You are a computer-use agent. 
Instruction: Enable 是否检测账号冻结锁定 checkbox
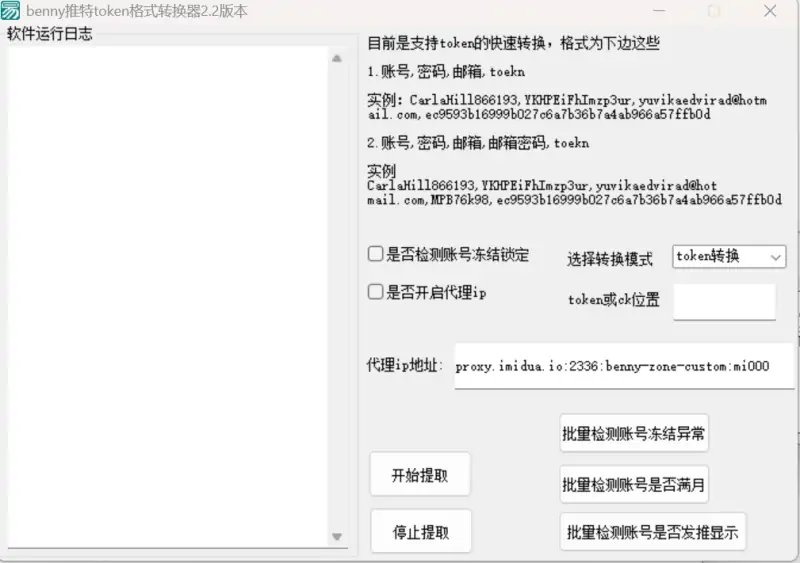click(376, 254)
